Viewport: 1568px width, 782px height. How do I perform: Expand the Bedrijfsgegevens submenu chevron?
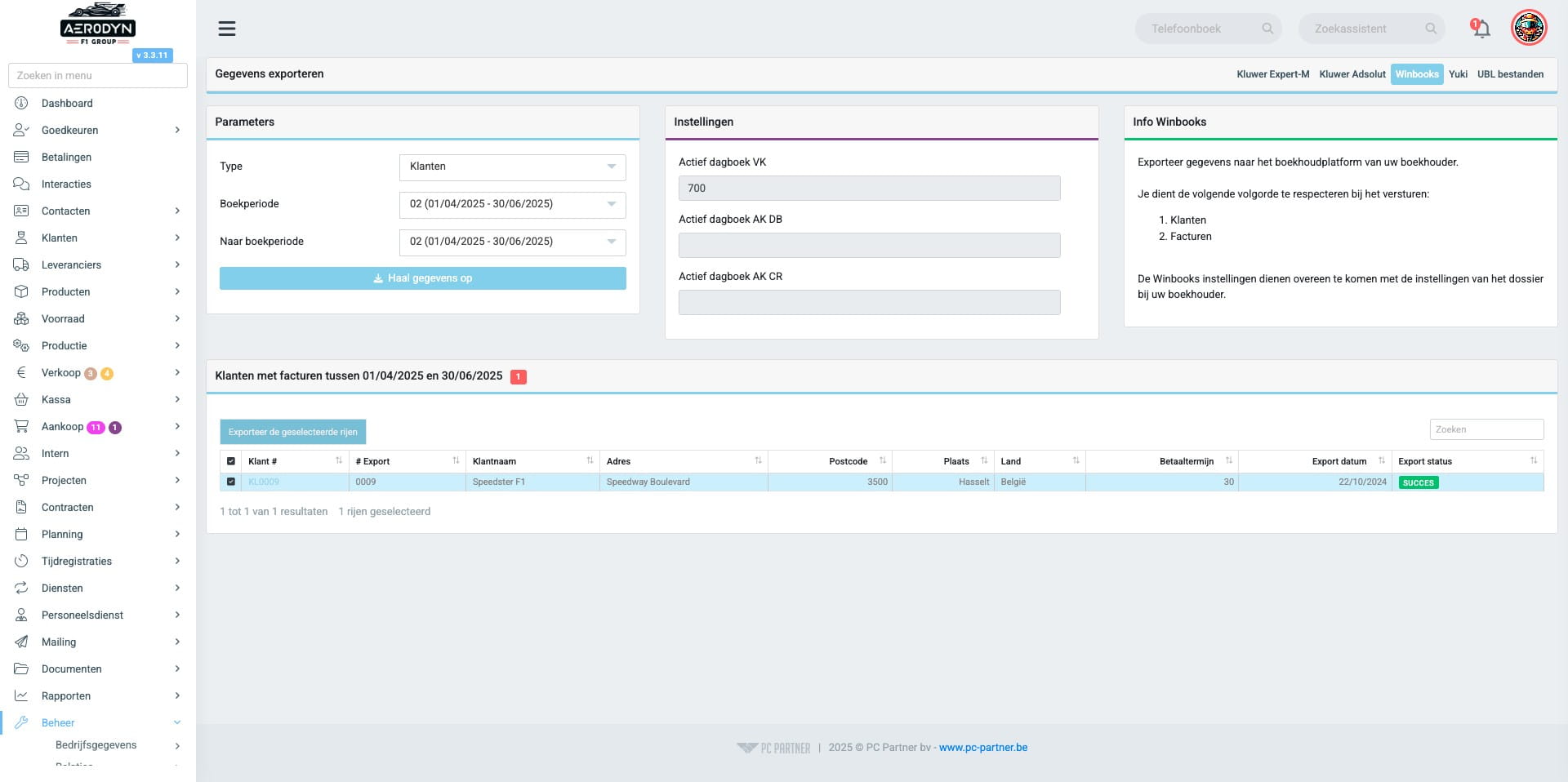(x=177, y=745)
